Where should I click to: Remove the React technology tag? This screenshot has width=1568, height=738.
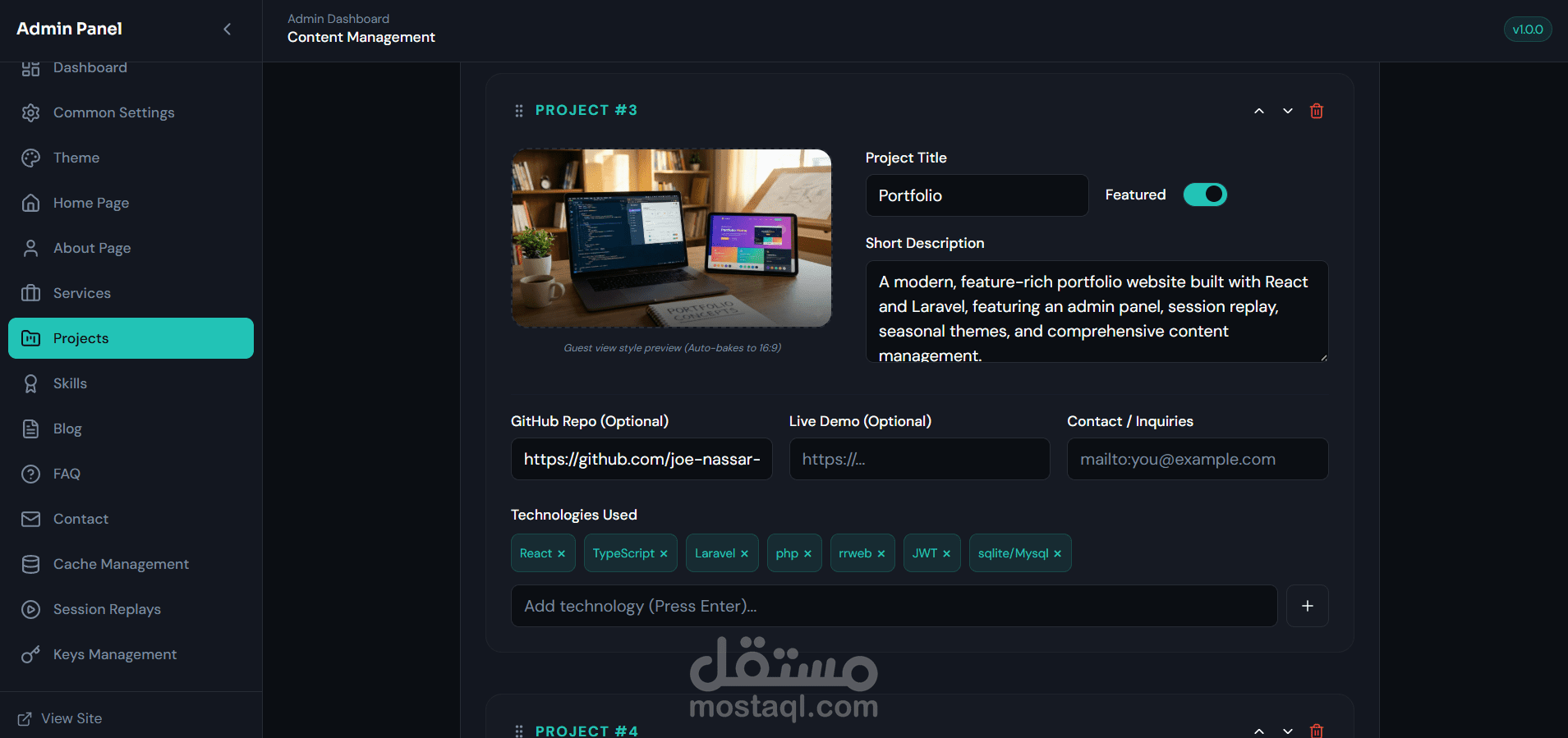[x=562, y=554]
